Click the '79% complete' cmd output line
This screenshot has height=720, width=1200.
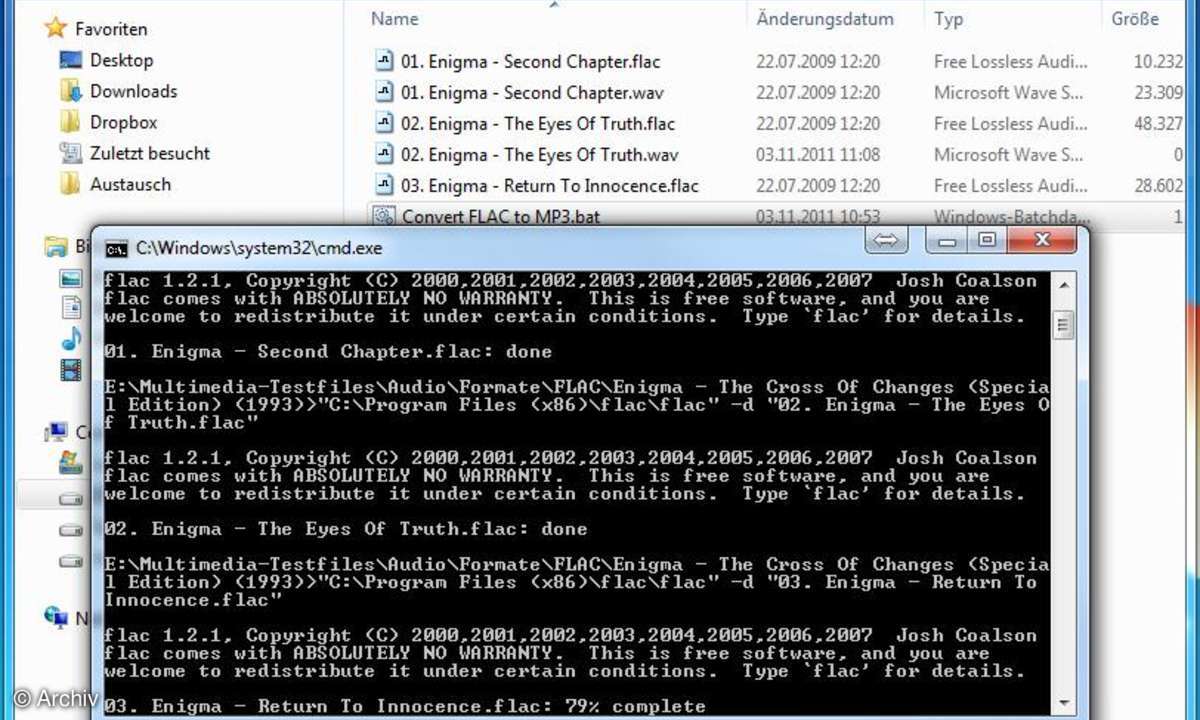[x=404, y=706]
